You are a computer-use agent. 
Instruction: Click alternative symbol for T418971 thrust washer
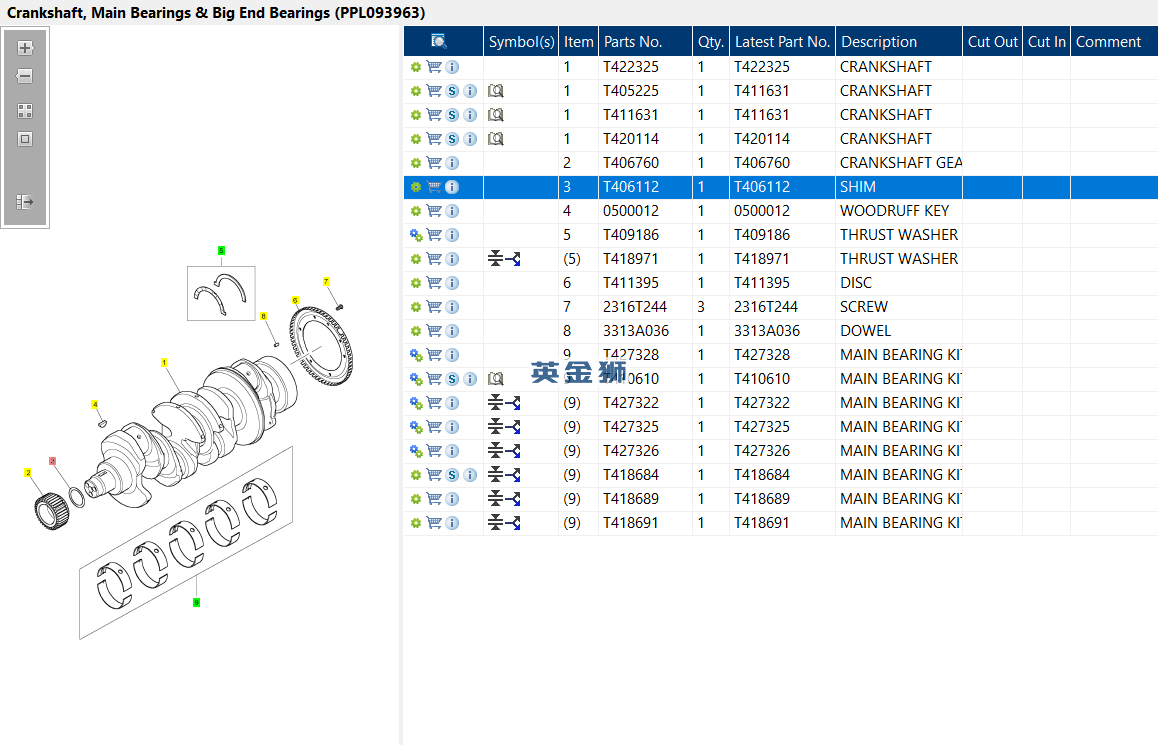pos(504,259)
